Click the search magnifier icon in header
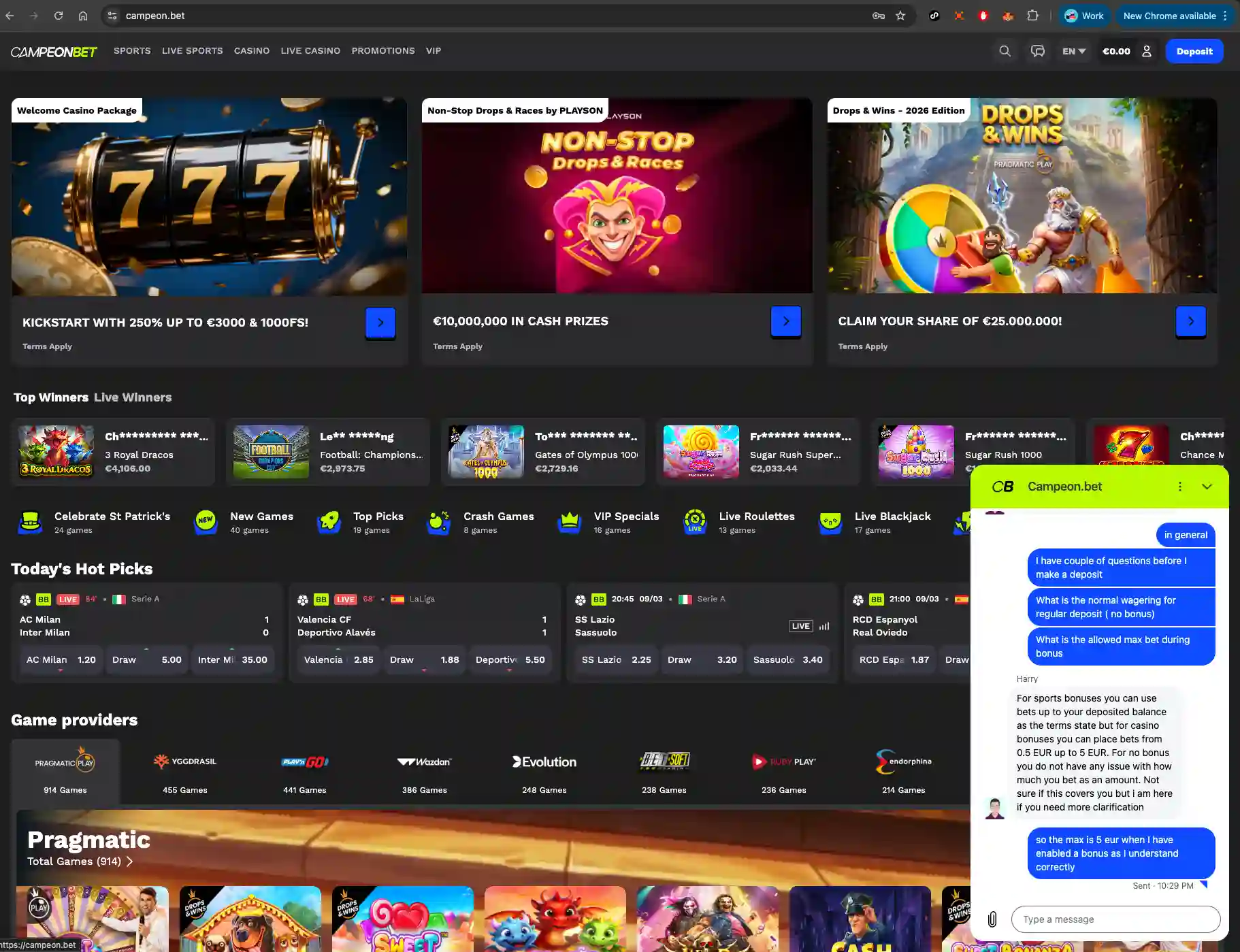The height and width of the screenshot is (952, 1240). (x=1005, y=51)
